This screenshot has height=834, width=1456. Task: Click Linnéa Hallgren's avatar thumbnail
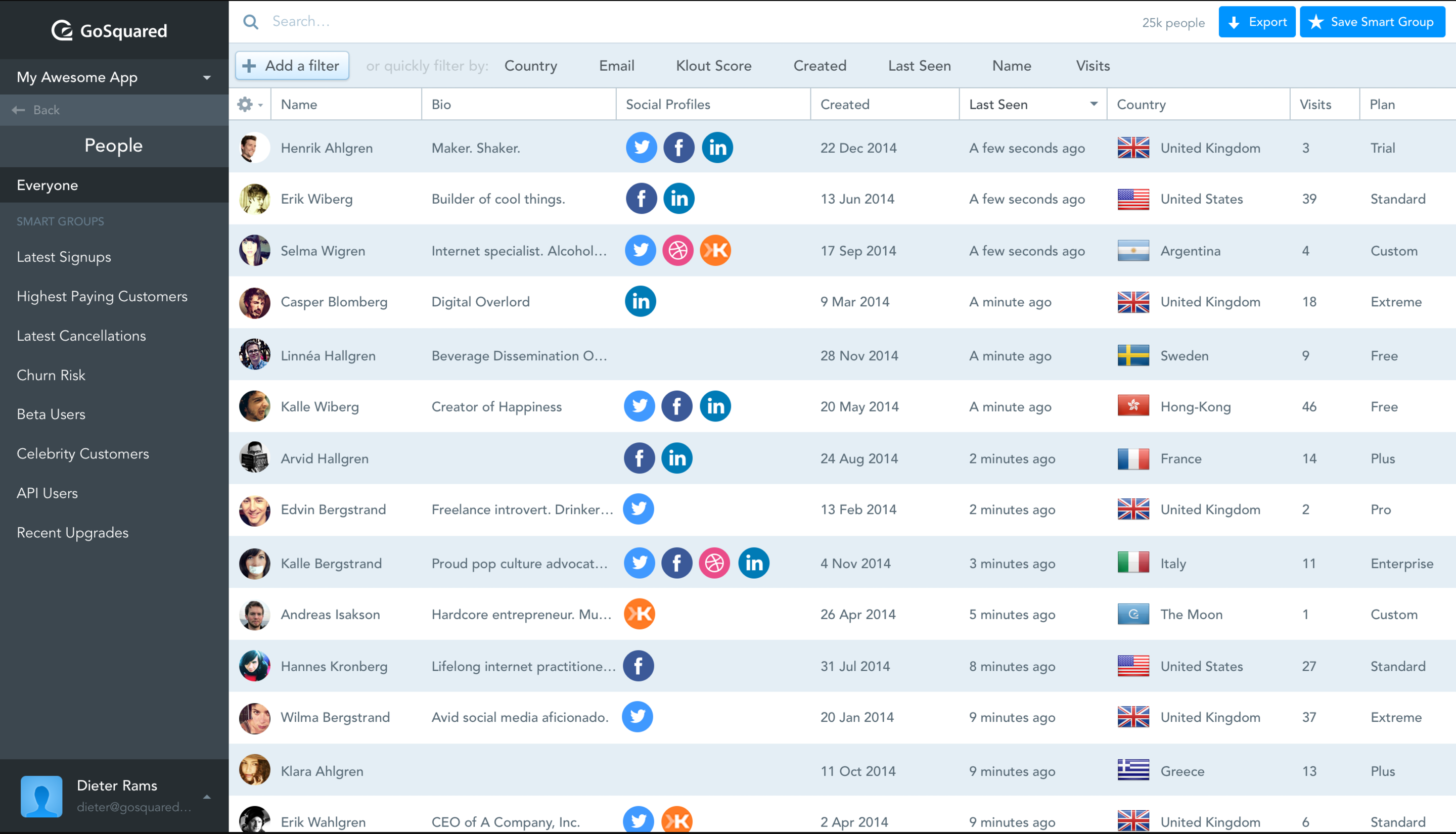click(254, 354)
